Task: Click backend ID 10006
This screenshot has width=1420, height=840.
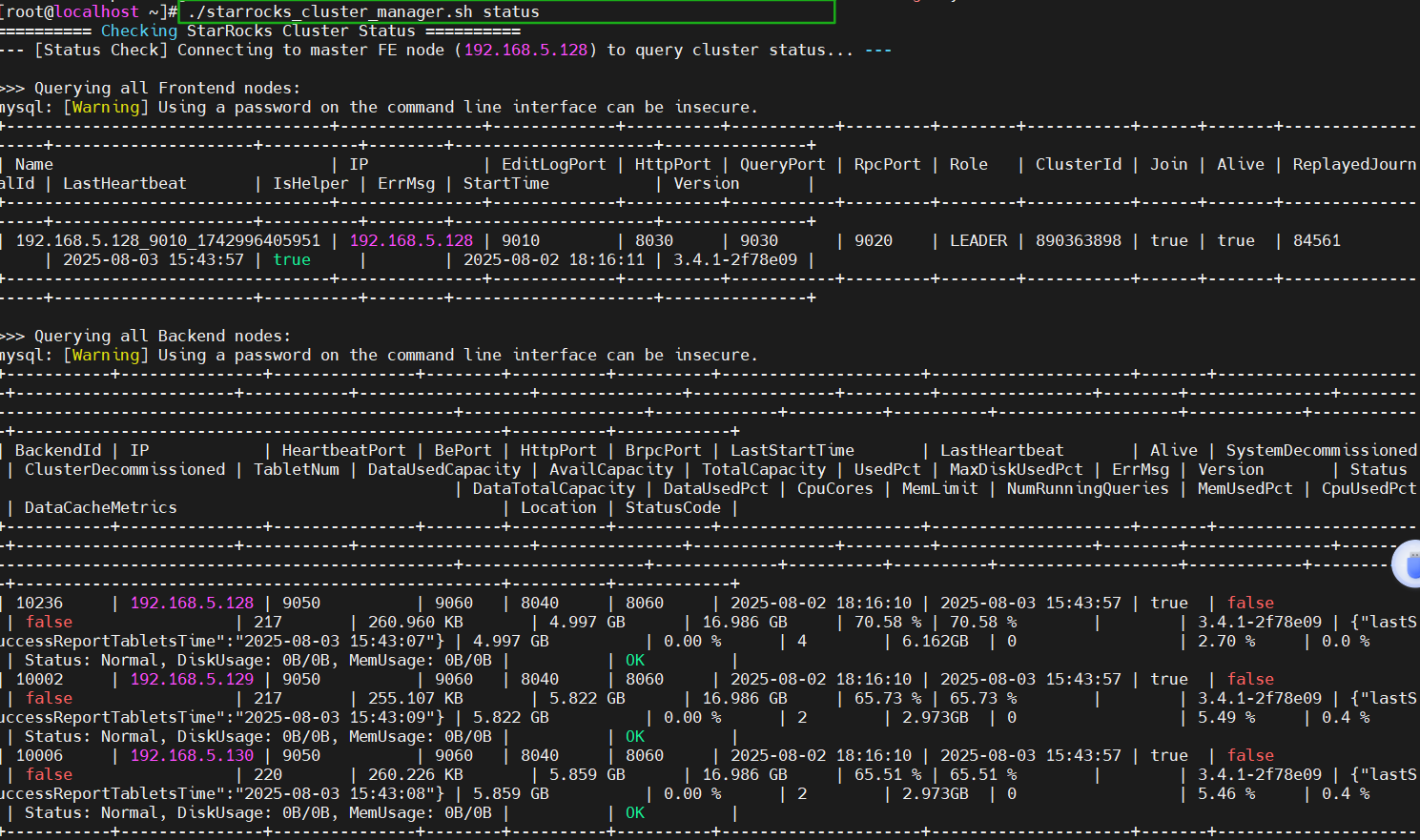Action: point(39,755)
